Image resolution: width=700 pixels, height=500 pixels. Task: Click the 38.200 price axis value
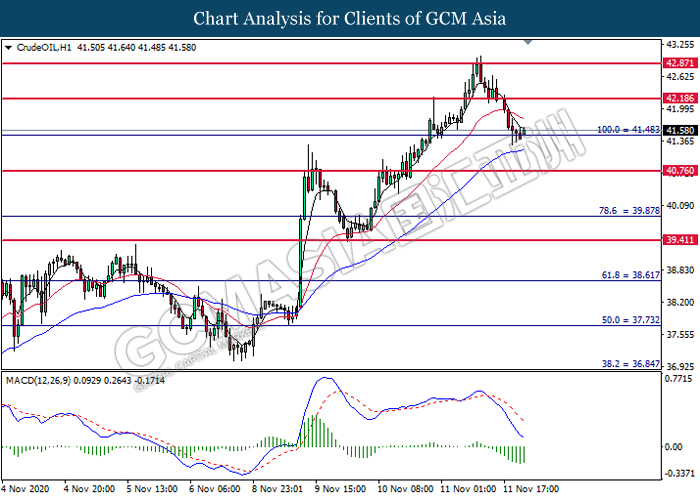click(x=680, y=302)
